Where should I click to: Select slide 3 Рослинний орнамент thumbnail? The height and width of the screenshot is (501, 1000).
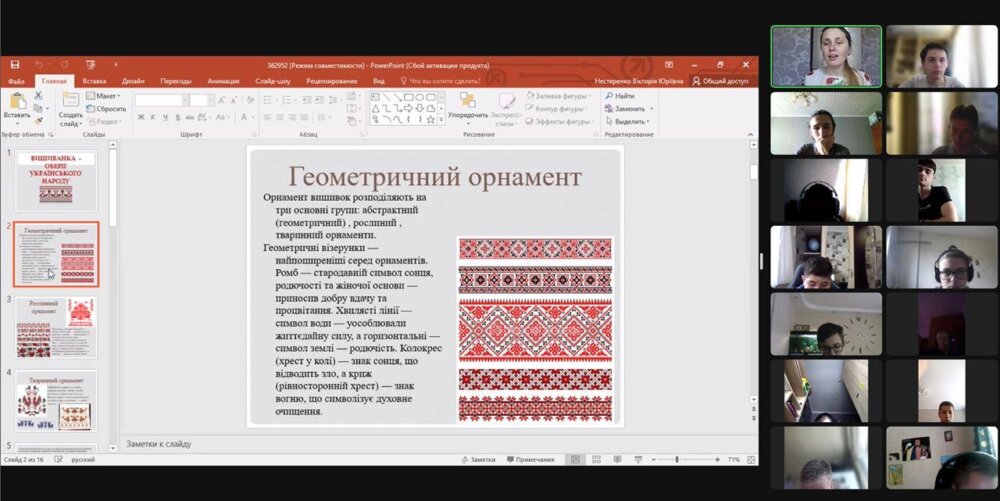[56, 328]
